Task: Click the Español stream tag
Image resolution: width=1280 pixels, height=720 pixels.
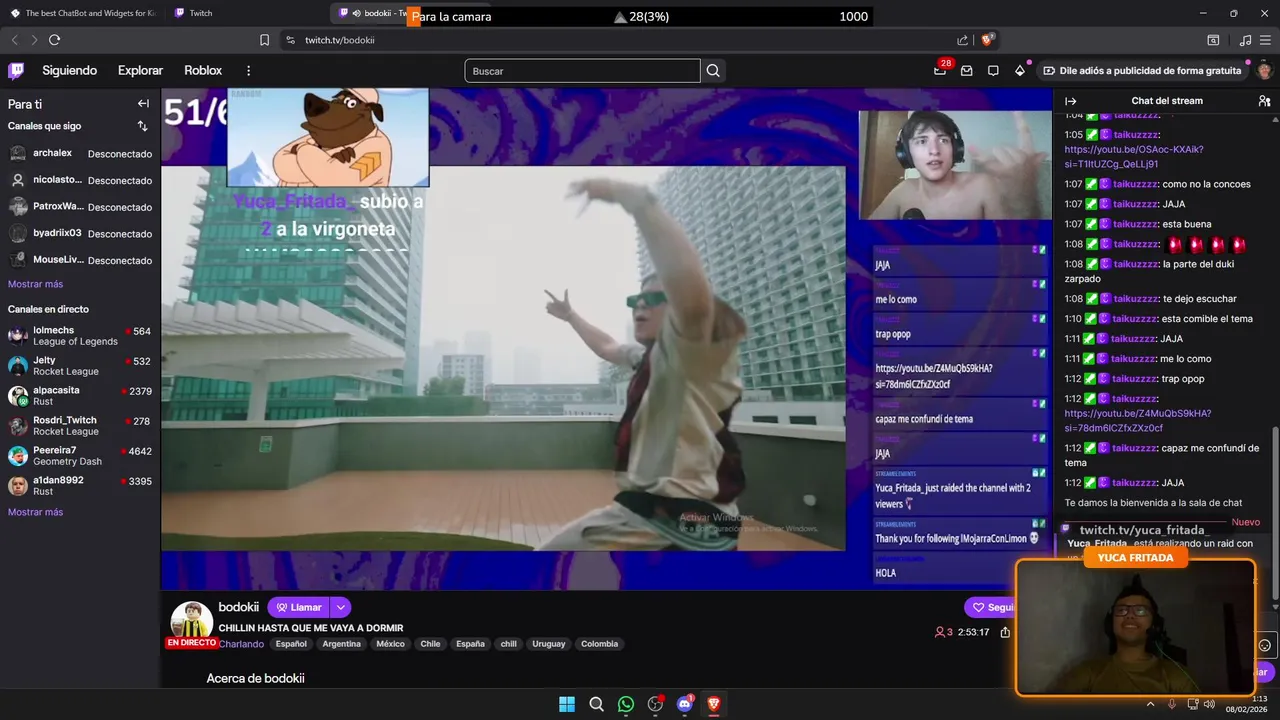Action: tap(291, 644)
